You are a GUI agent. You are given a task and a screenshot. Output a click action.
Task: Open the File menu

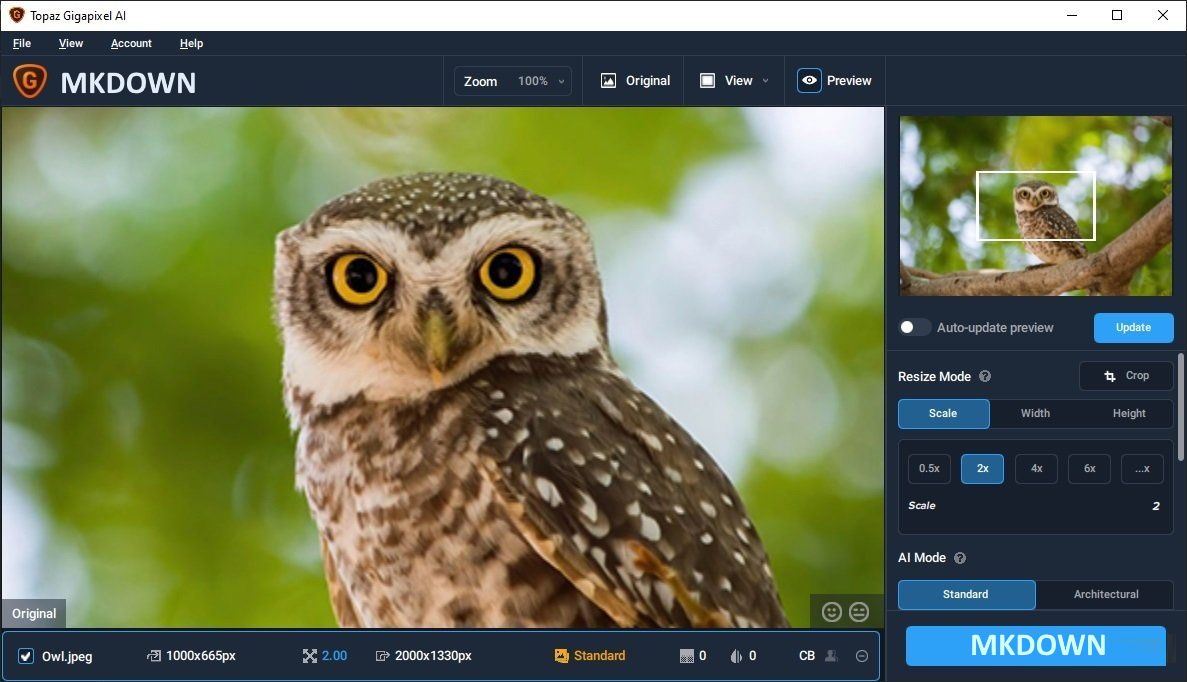[22, 43]
